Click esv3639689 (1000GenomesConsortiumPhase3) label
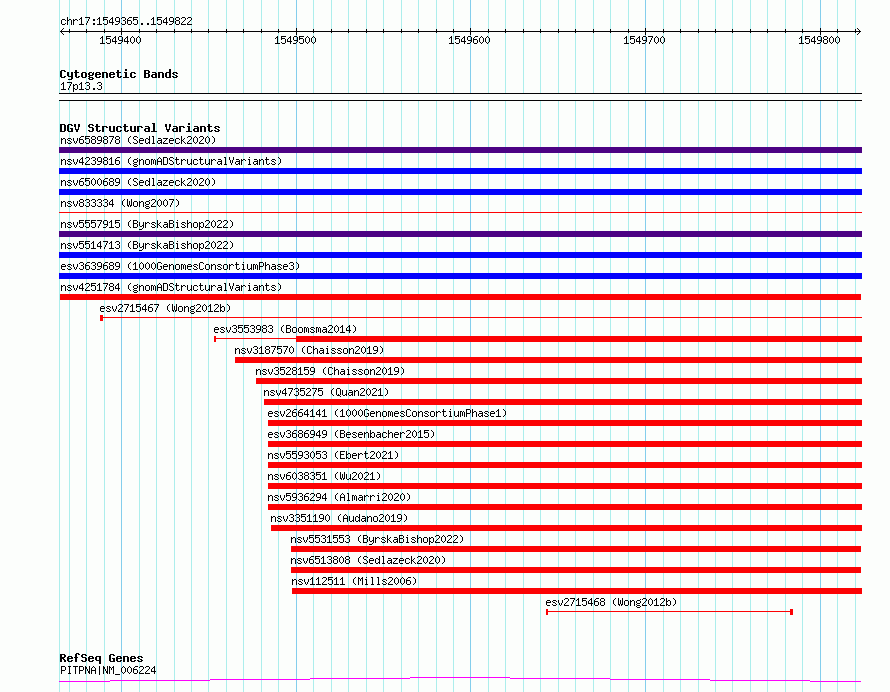 [x=180, y=266]
